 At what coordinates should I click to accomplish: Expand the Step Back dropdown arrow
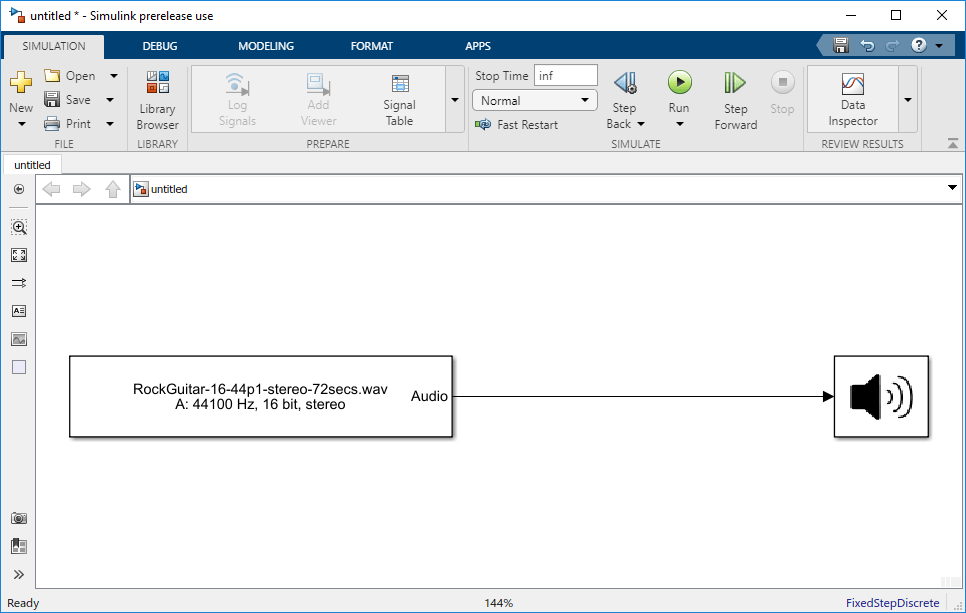[x=641, y=124]
